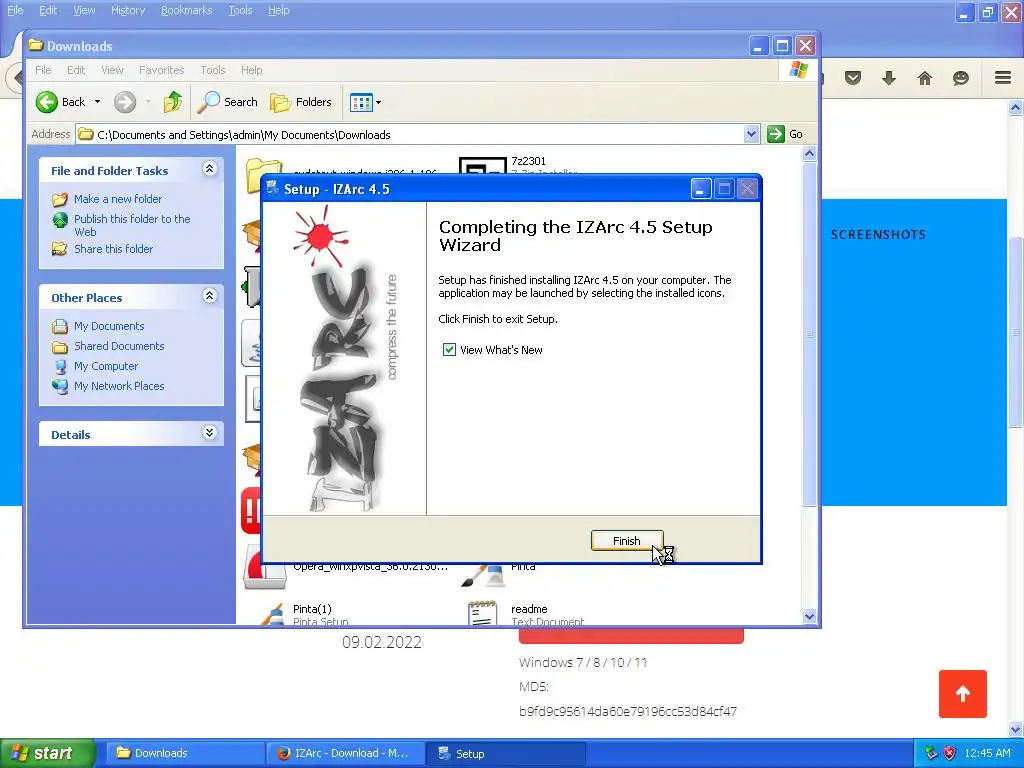Open Favorites menu in Downloads window
This screenshot has width=1024, height=768.
(x=161, y=70)
